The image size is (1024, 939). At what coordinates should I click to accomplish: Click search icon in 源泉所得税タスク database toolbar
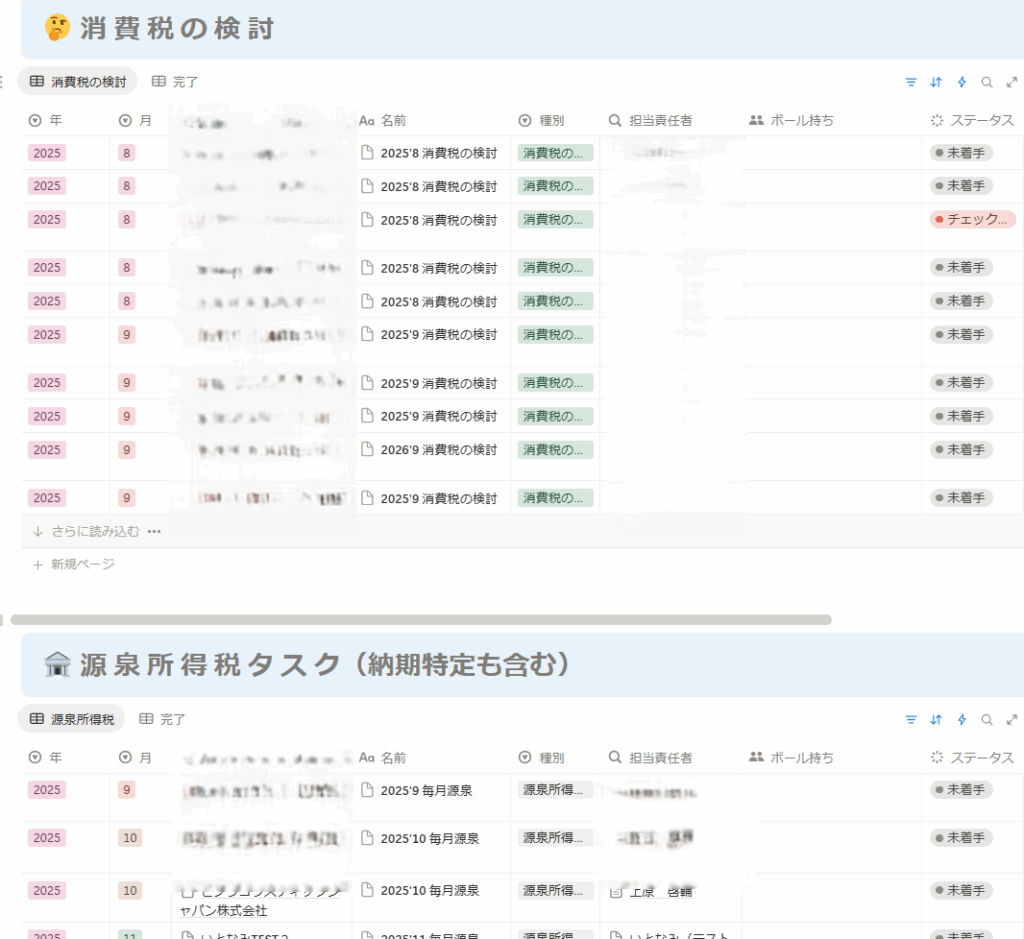click(987, 719)
